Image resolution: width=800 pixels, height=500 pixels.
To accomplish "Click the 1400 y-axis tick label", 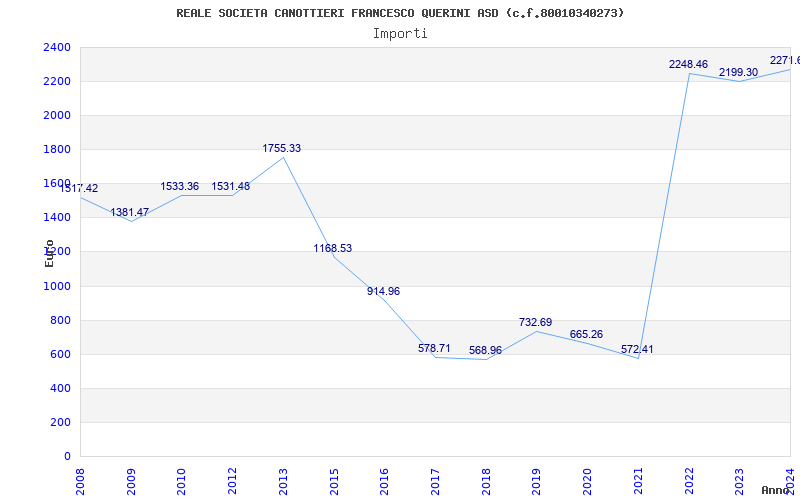I will 57,217.
